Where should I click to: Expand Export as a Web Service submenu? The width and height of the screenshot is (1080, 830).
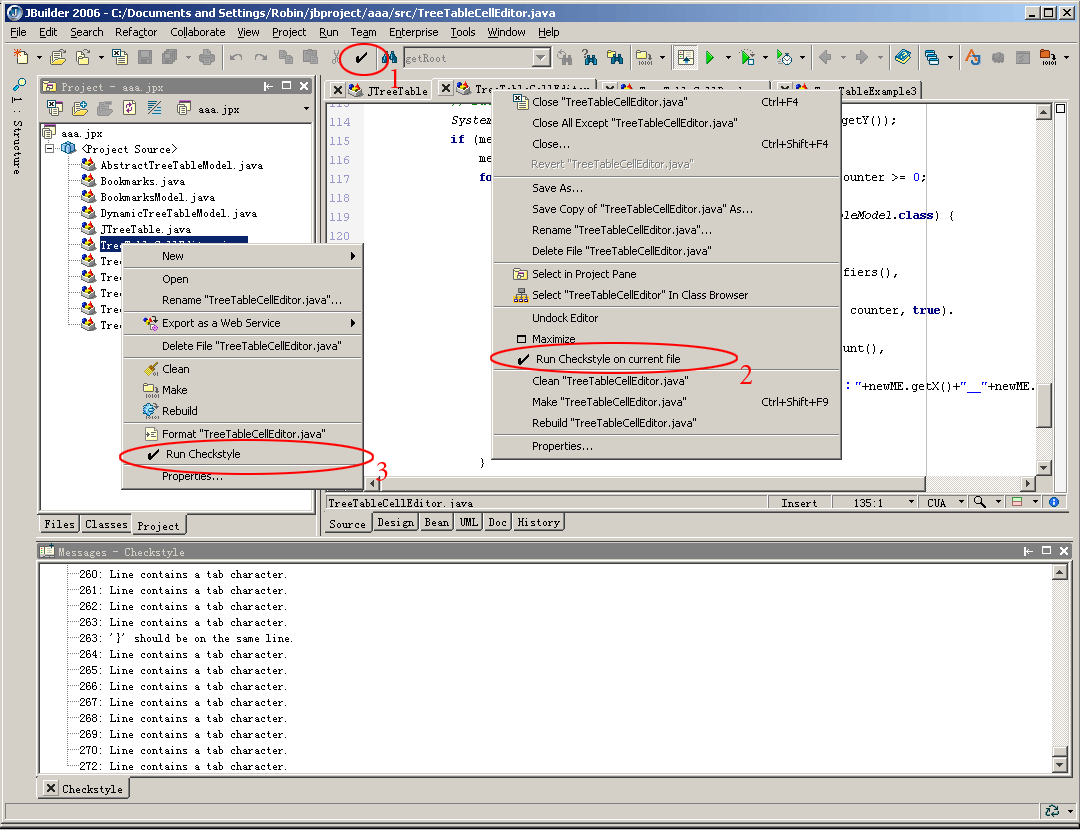tap(353, 322)
